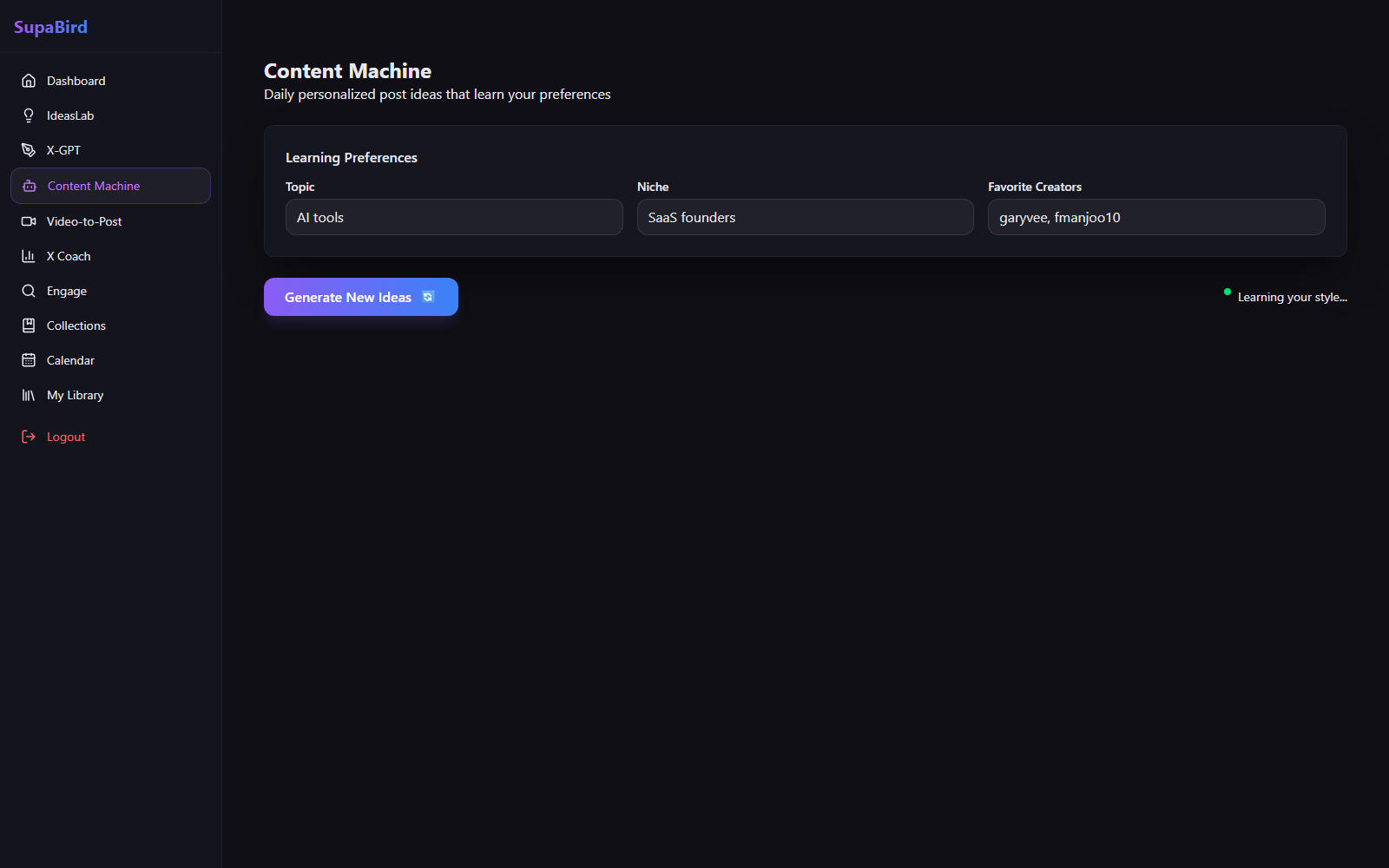This screenshot has width=1389, height=868.
Task: Log out via Logout link
Action: pos(110,437)
